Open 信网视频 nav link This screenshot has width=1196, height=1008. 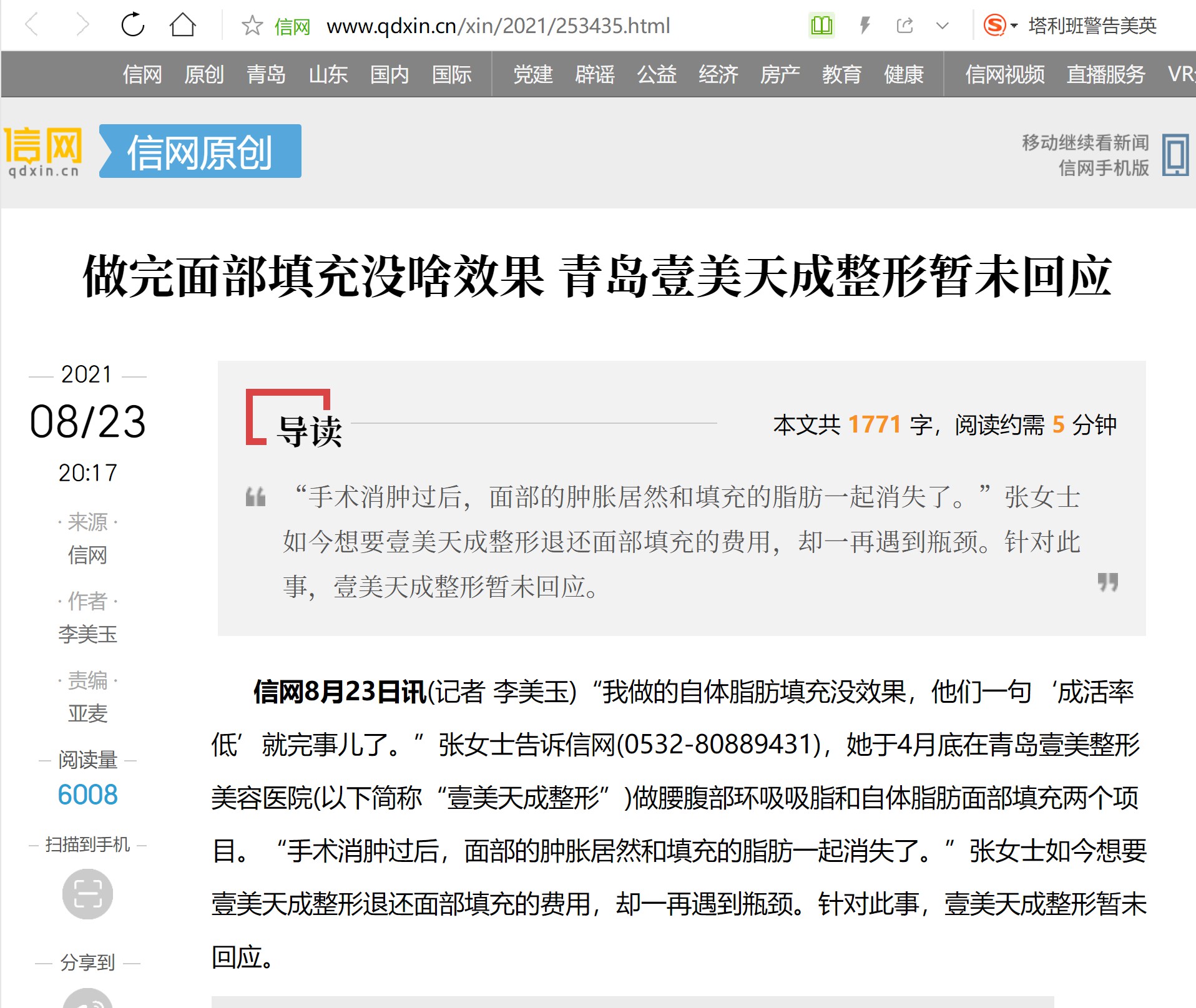(x=1005, y=74)
